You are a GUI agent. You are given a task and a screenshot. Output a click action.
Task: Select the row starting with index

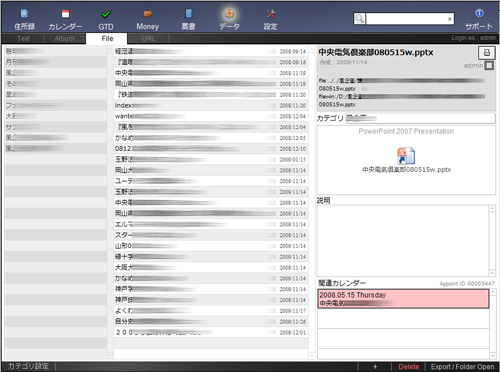point(211,105)
